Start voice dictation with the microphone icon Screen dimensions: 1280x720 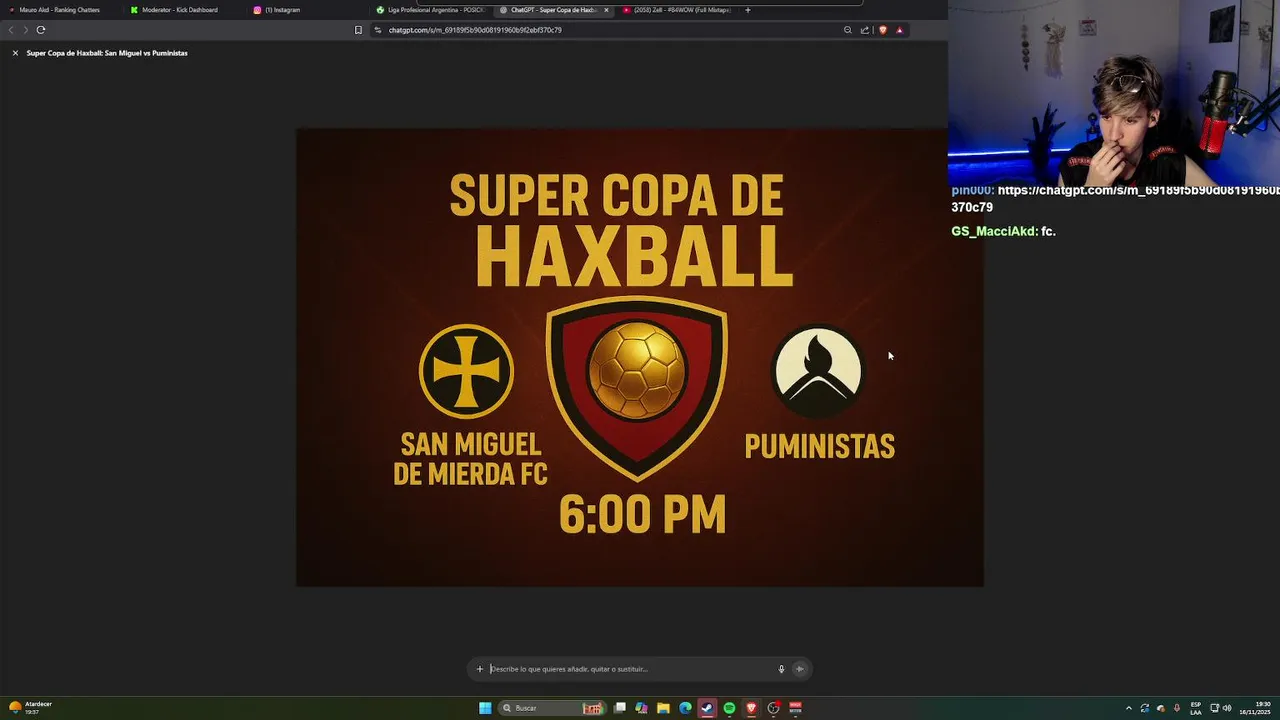pyautogui.click(x=781, y=669)
